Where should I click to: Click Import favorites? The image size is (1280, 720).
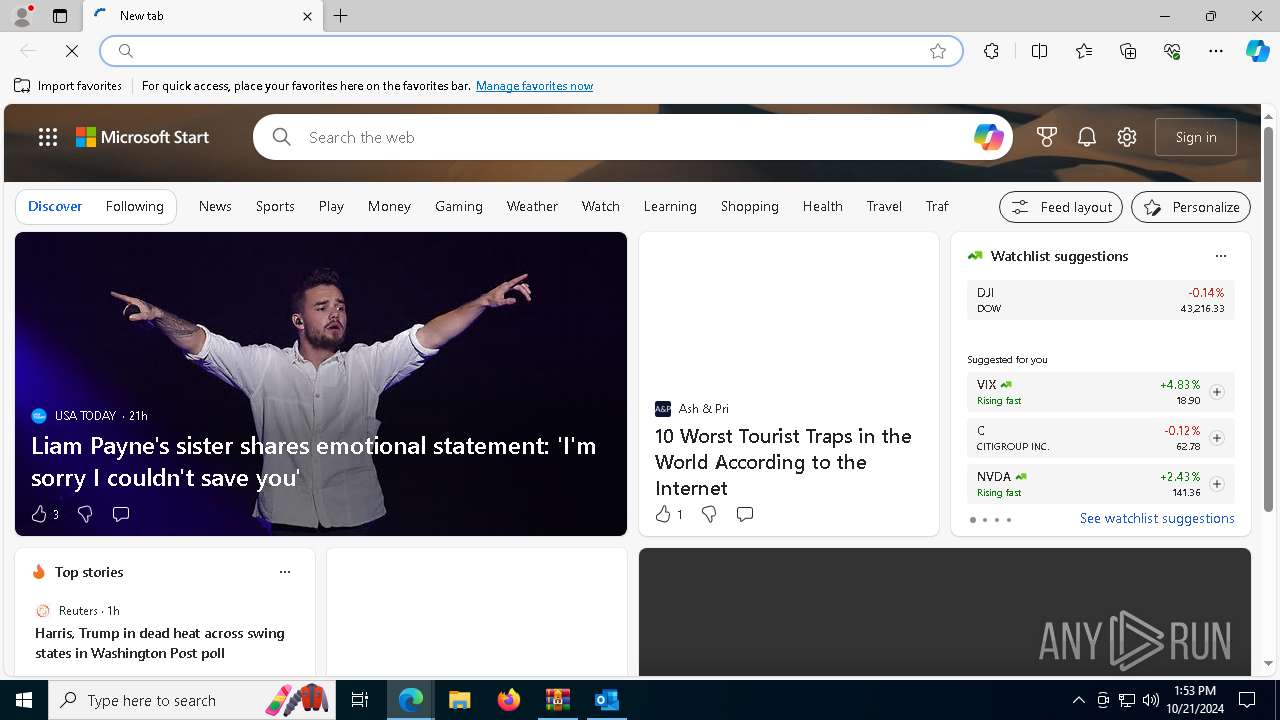pyautogui.click(x=68, y=86)
